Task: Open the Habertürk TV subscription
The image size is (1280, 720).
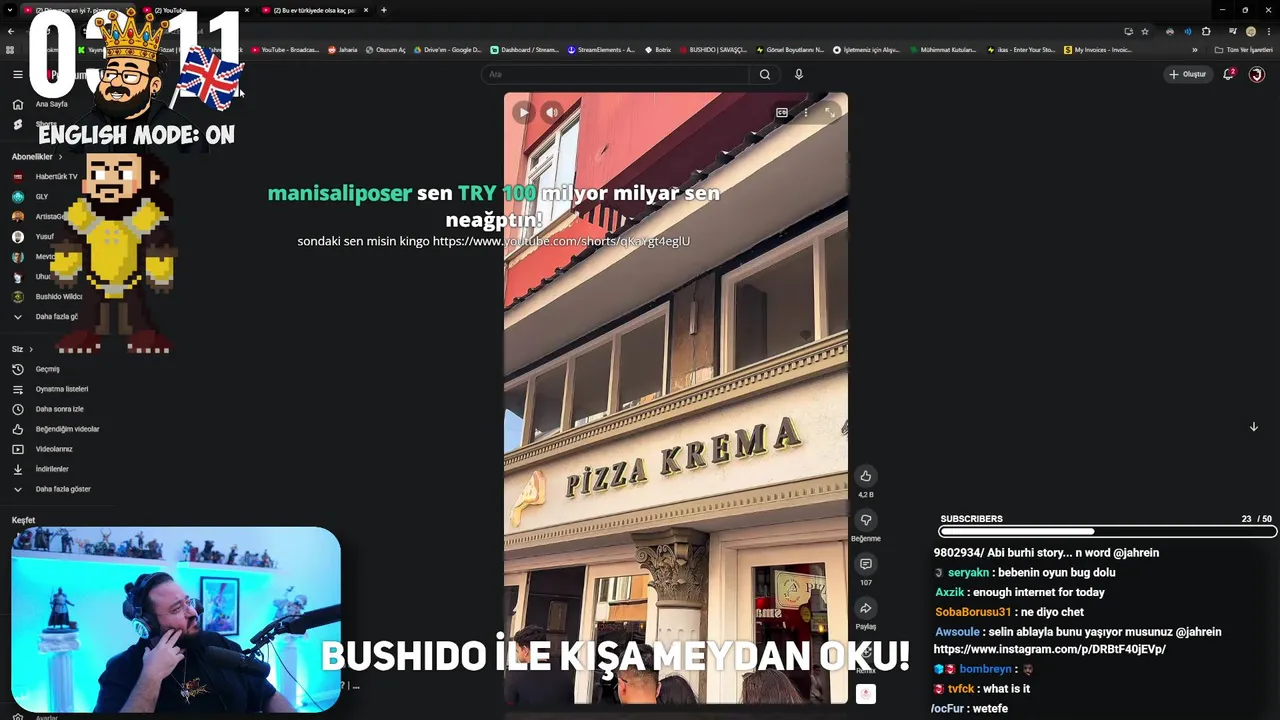Action: (x=45, y=176)
